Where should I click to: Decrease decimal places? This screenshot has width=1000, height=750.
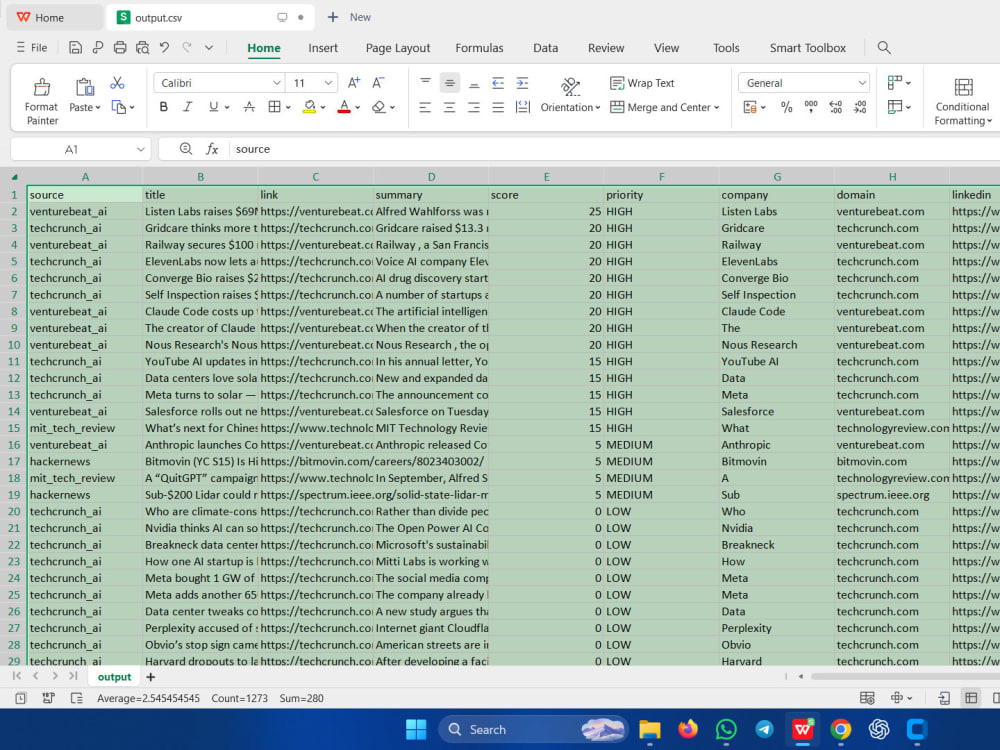pos(860,107)
